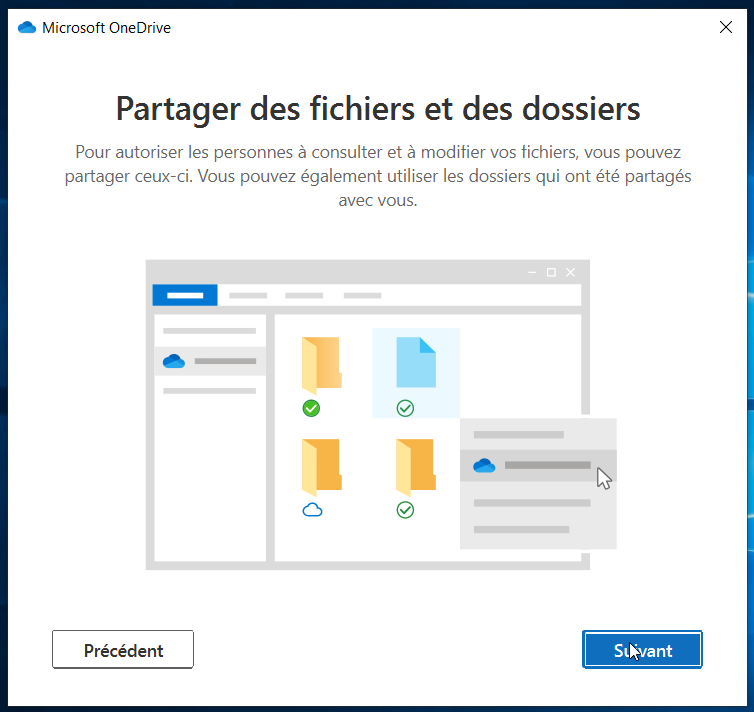
Task: Click the blue cloud-only status icon
Action: point(312,510)
